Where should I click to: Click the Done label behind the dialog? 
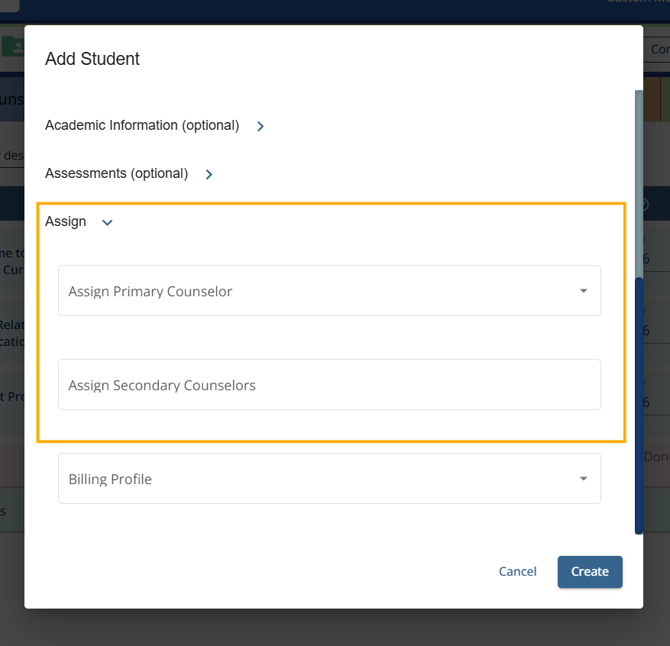[656, 456]
